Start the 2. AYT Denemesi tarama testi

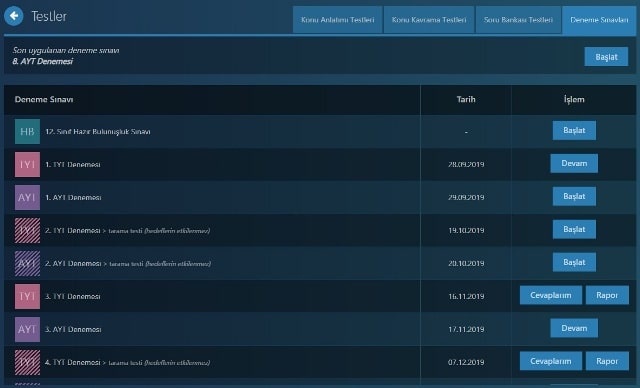pyautogui.click(x=574, y=262)
